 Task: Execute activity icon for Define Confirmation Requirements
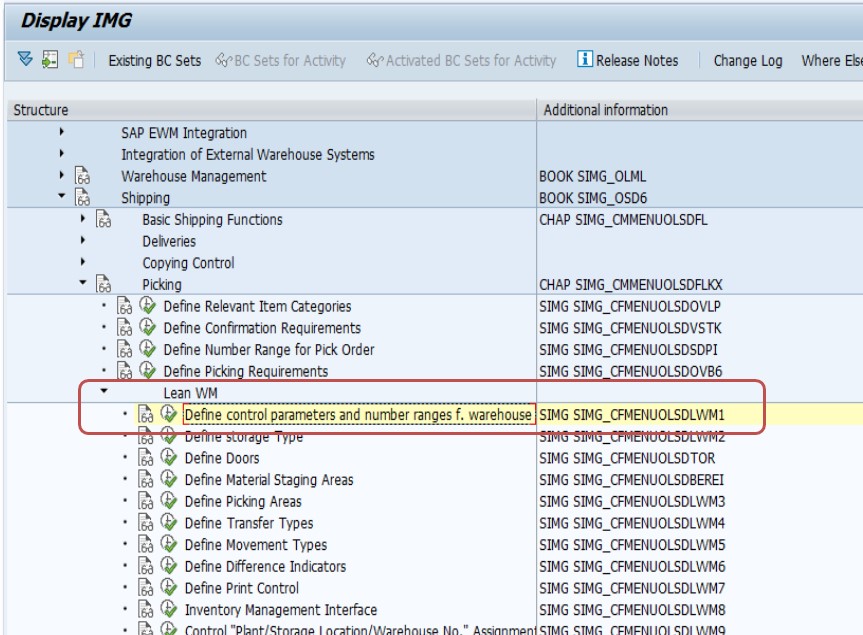[148, 327]
